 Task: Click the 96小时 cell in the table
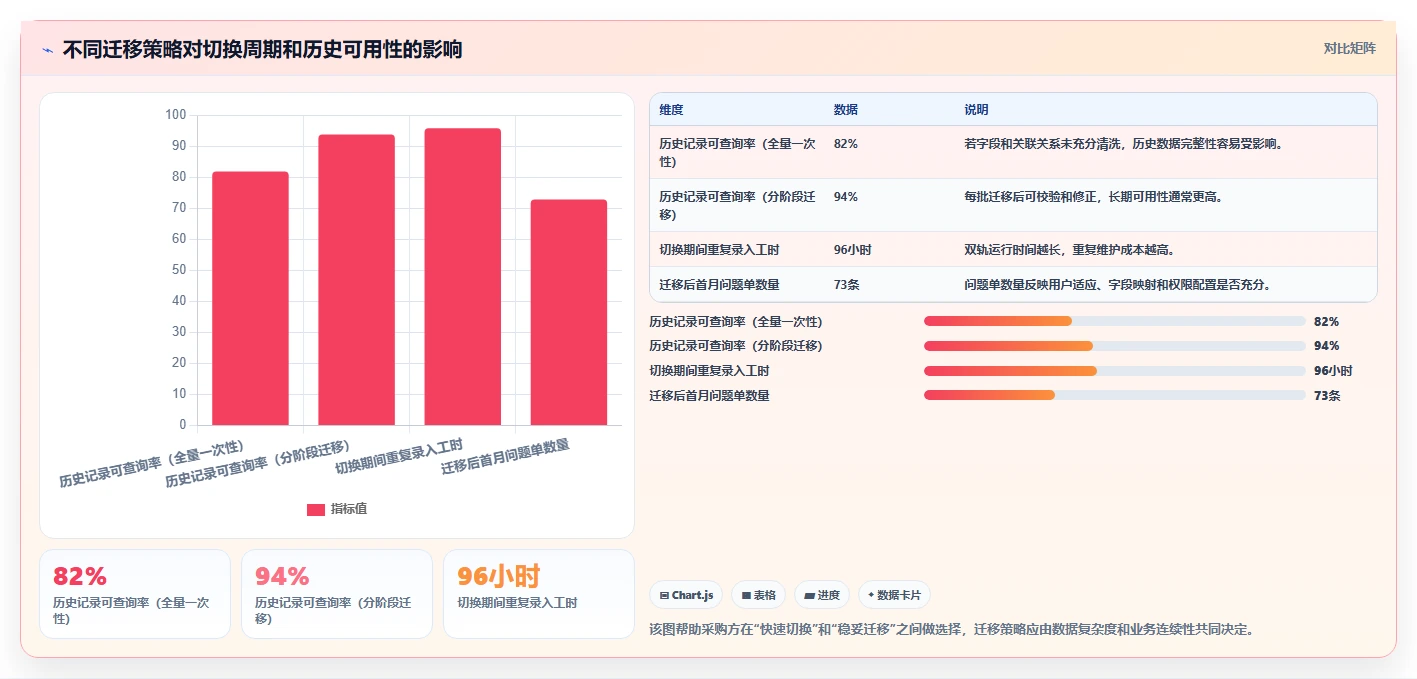click(852, 250)
